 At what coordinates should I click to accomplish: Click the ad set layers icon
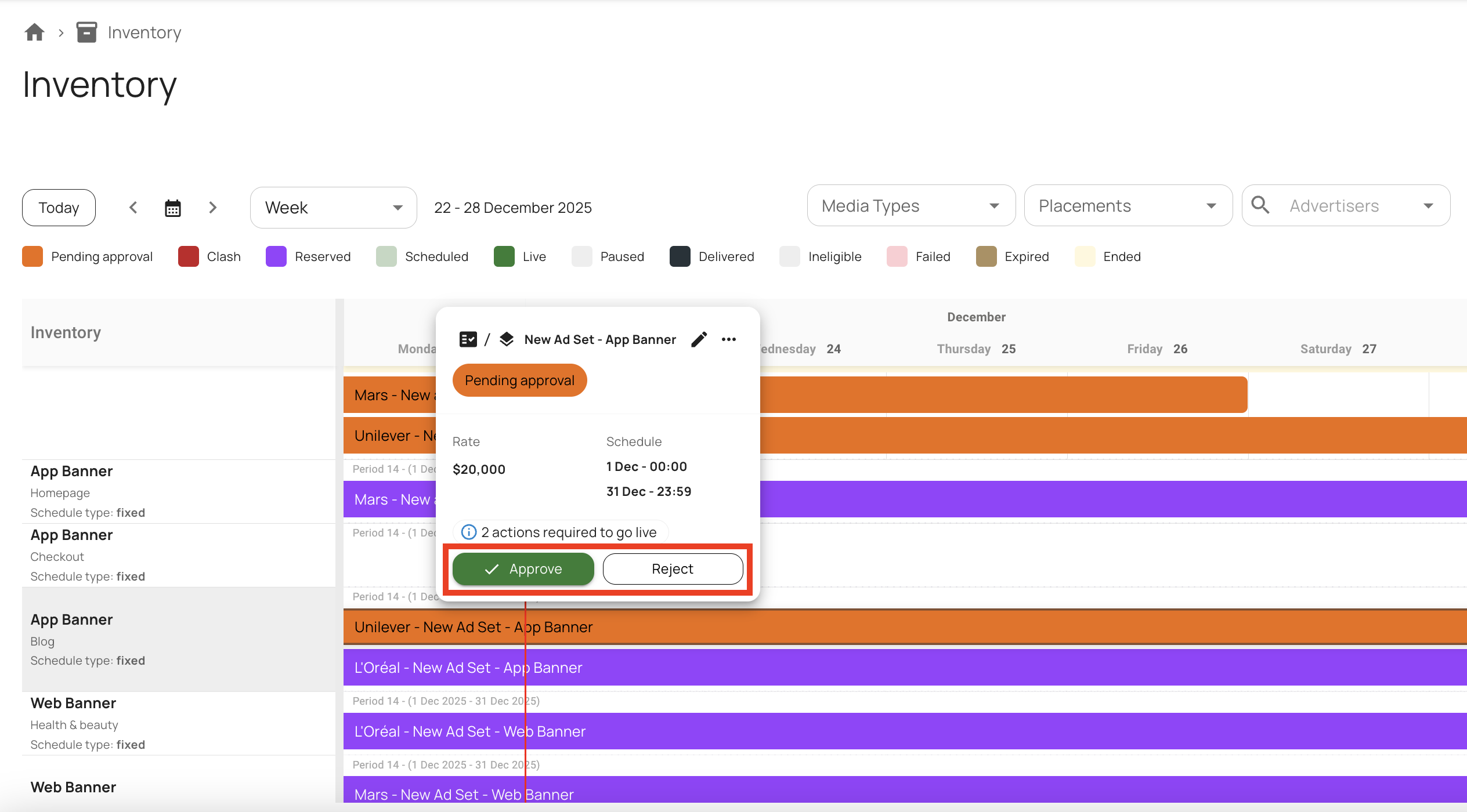pos(507,339)
